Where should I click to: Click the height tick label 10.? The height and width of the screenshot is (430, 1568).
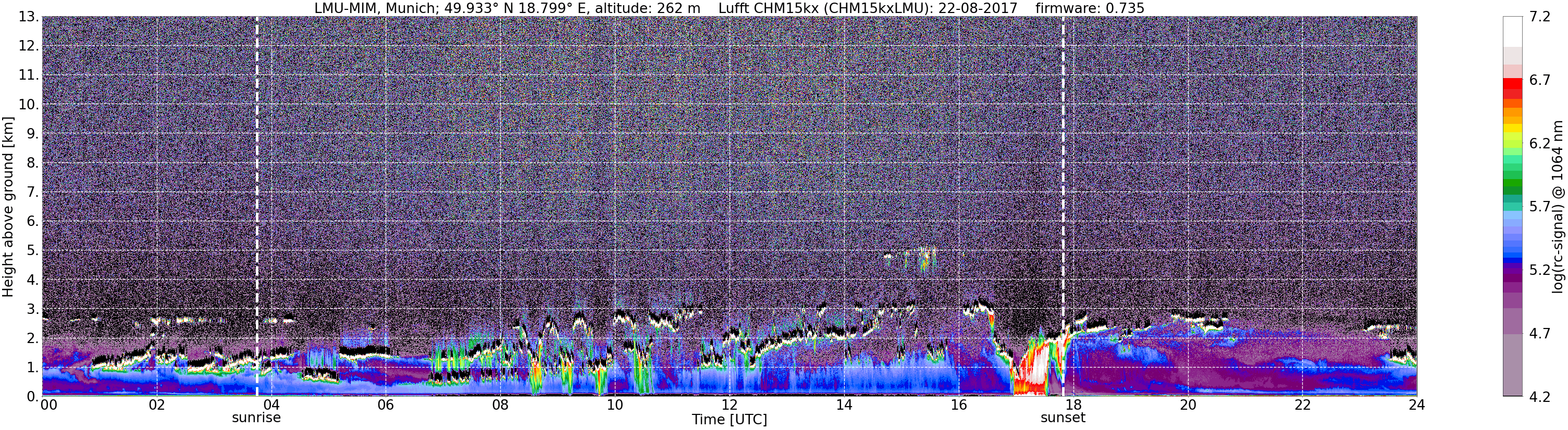pos(29,104)
